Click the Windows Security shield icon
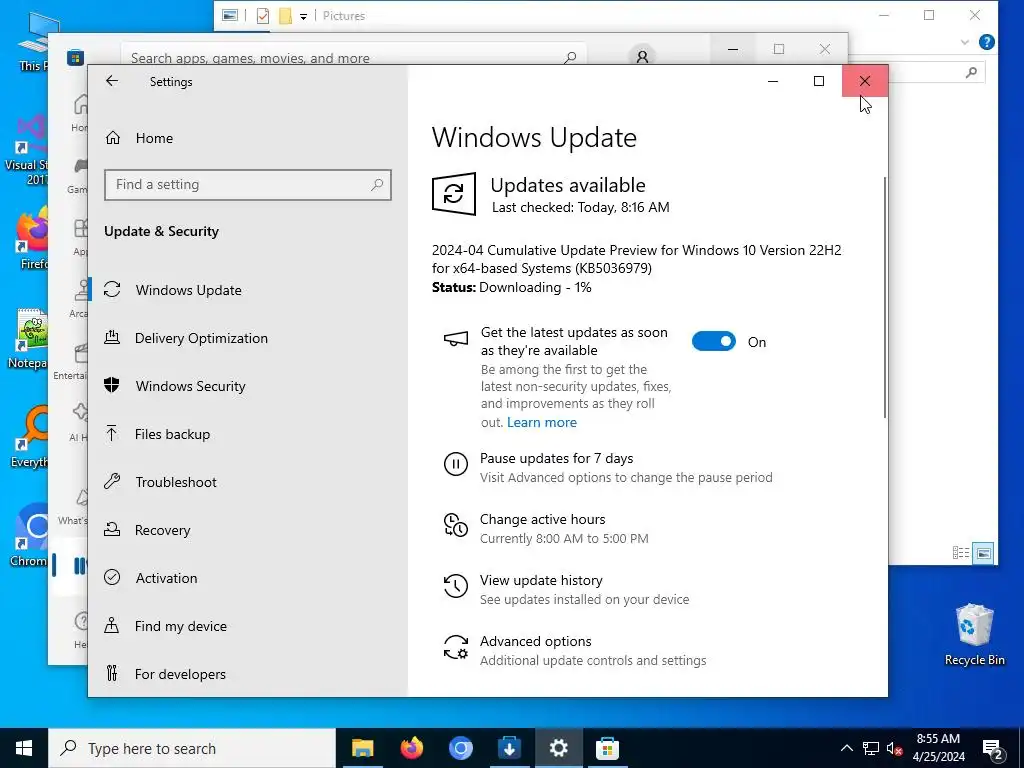The width and height of the screenshot is (1024, 768). pos(112,385)
